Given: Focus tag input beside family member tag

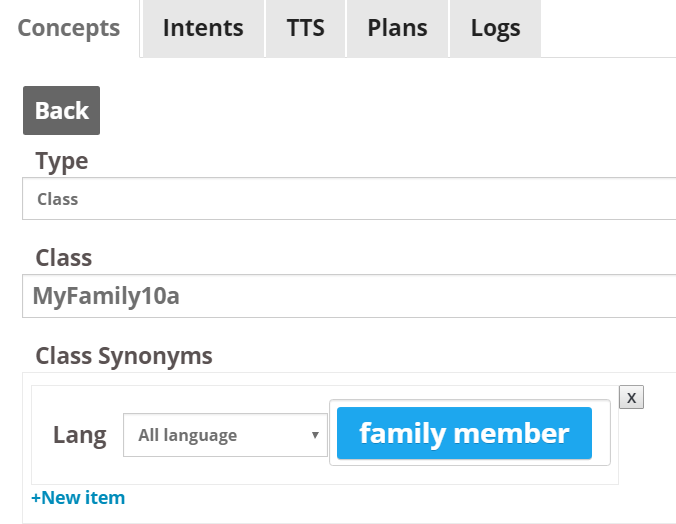Looking at the screenshot, I should [x=601, y=433].
